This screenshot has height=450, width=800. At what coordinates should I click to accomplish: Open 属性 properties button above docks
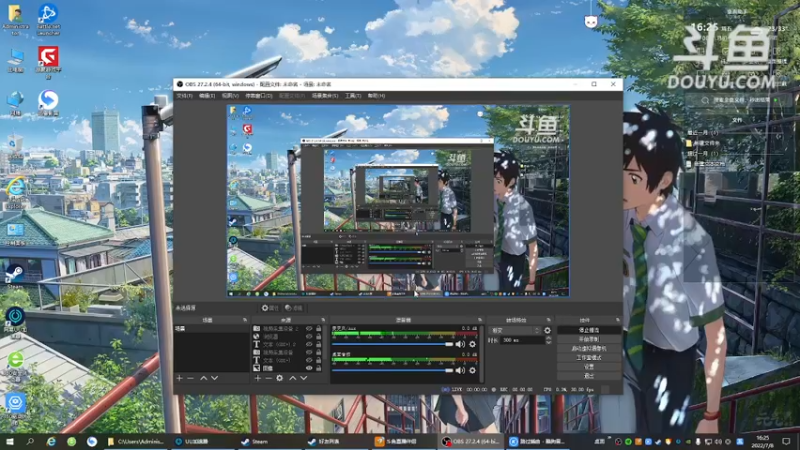tap(270, 308)
